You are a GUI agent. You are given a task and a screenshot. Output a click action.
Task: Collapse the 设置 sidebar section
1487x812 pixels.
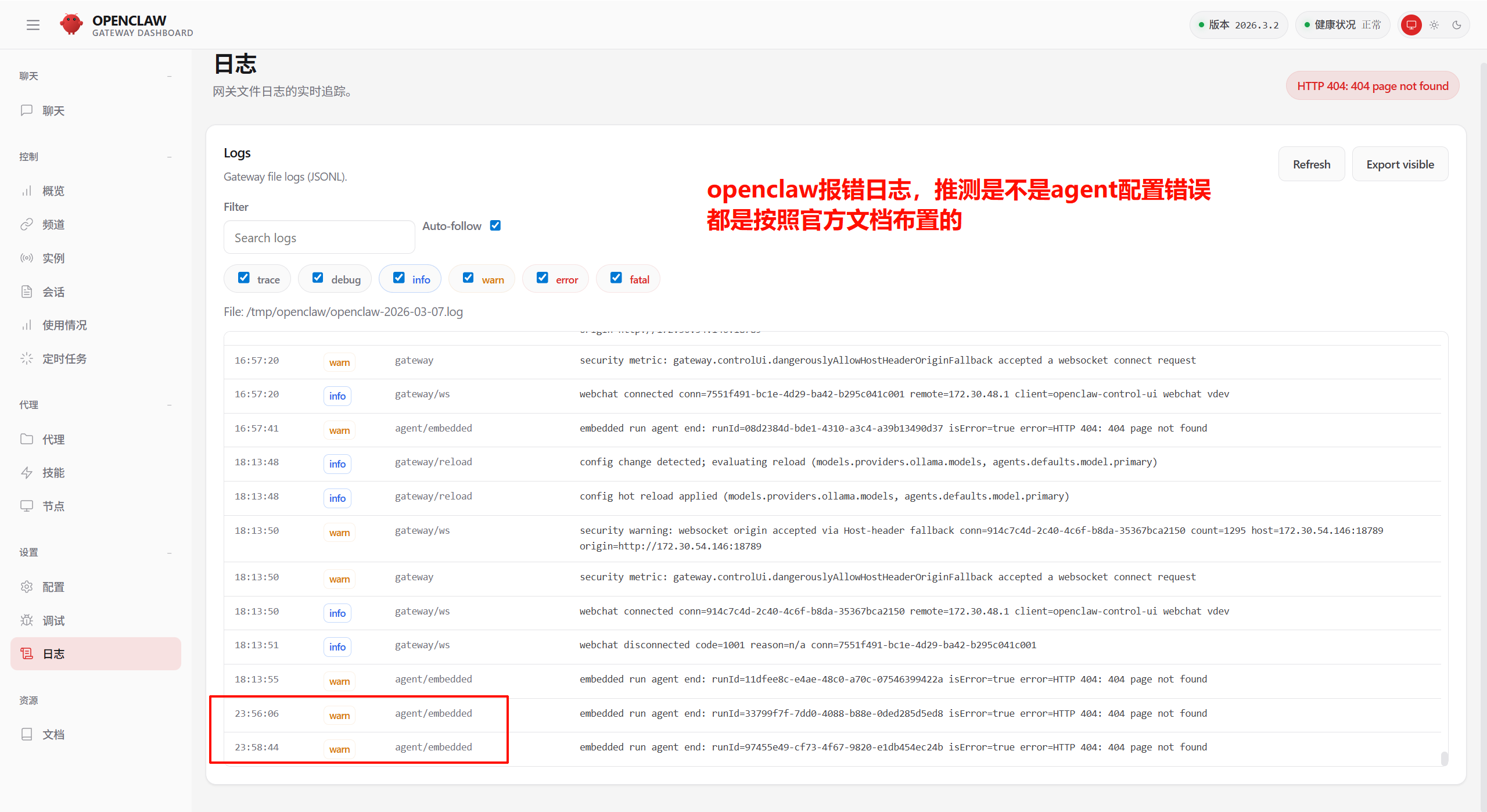coord(169,552)
